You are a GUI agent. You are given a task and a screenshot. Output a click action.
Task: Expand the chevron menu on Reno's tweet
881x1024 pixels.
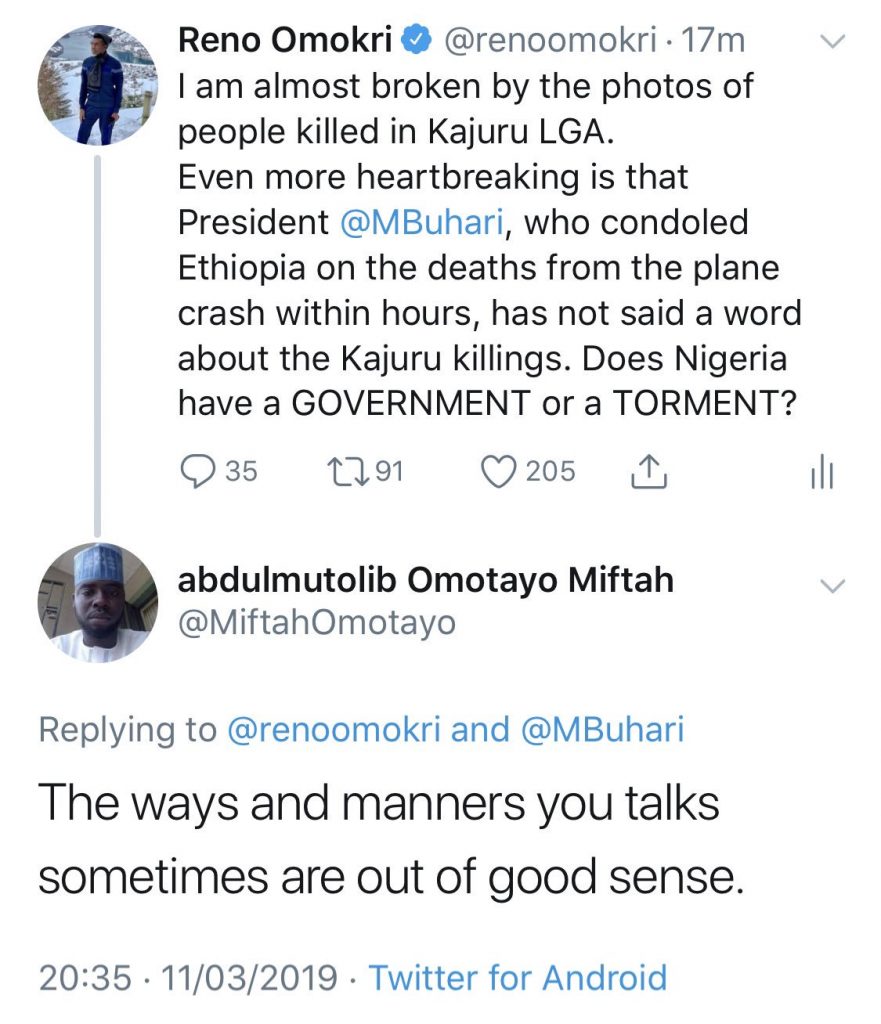[x=832, y=42]
